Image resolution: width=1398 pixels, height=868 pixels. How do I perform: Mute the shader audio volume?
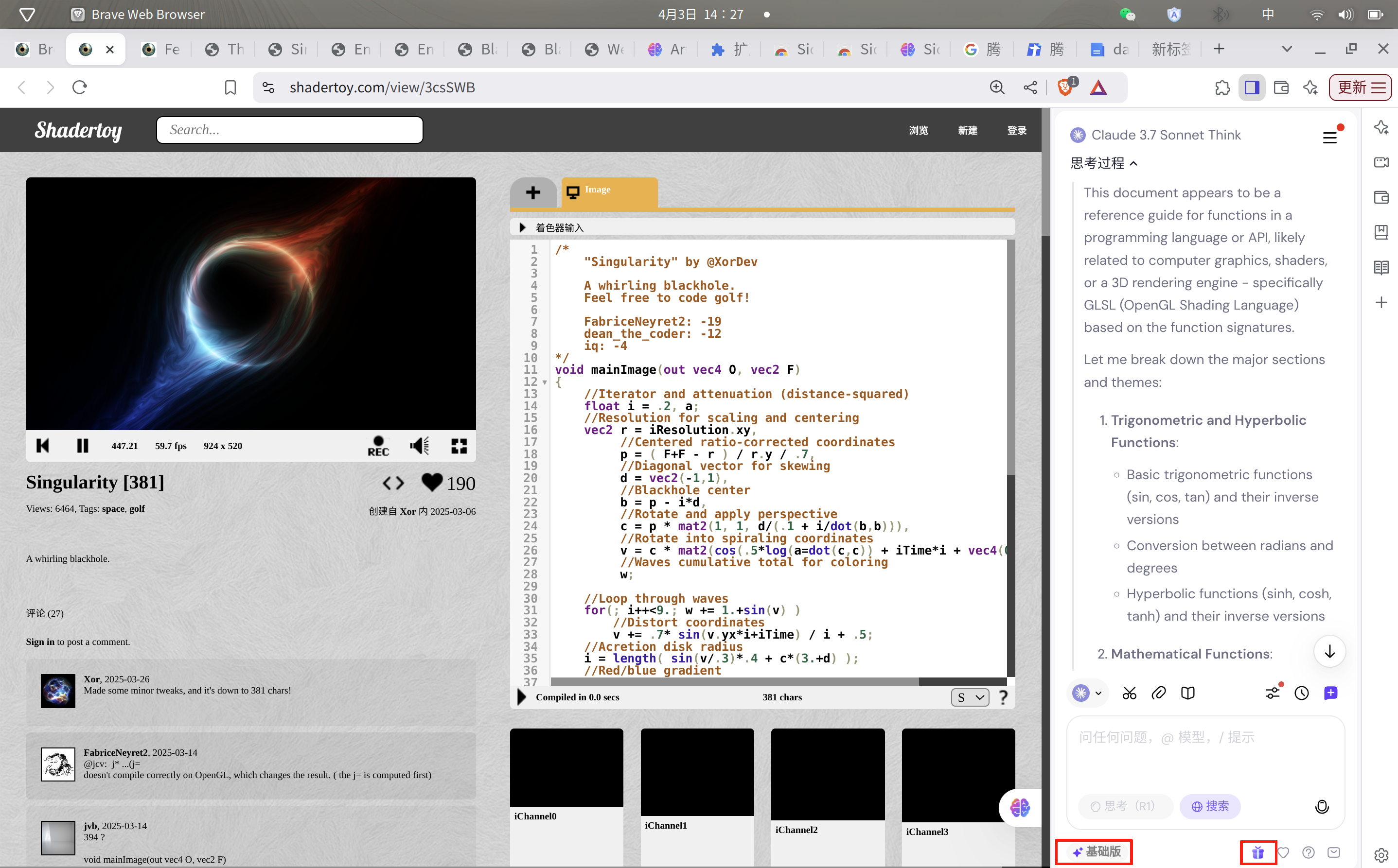pos(419,446)
